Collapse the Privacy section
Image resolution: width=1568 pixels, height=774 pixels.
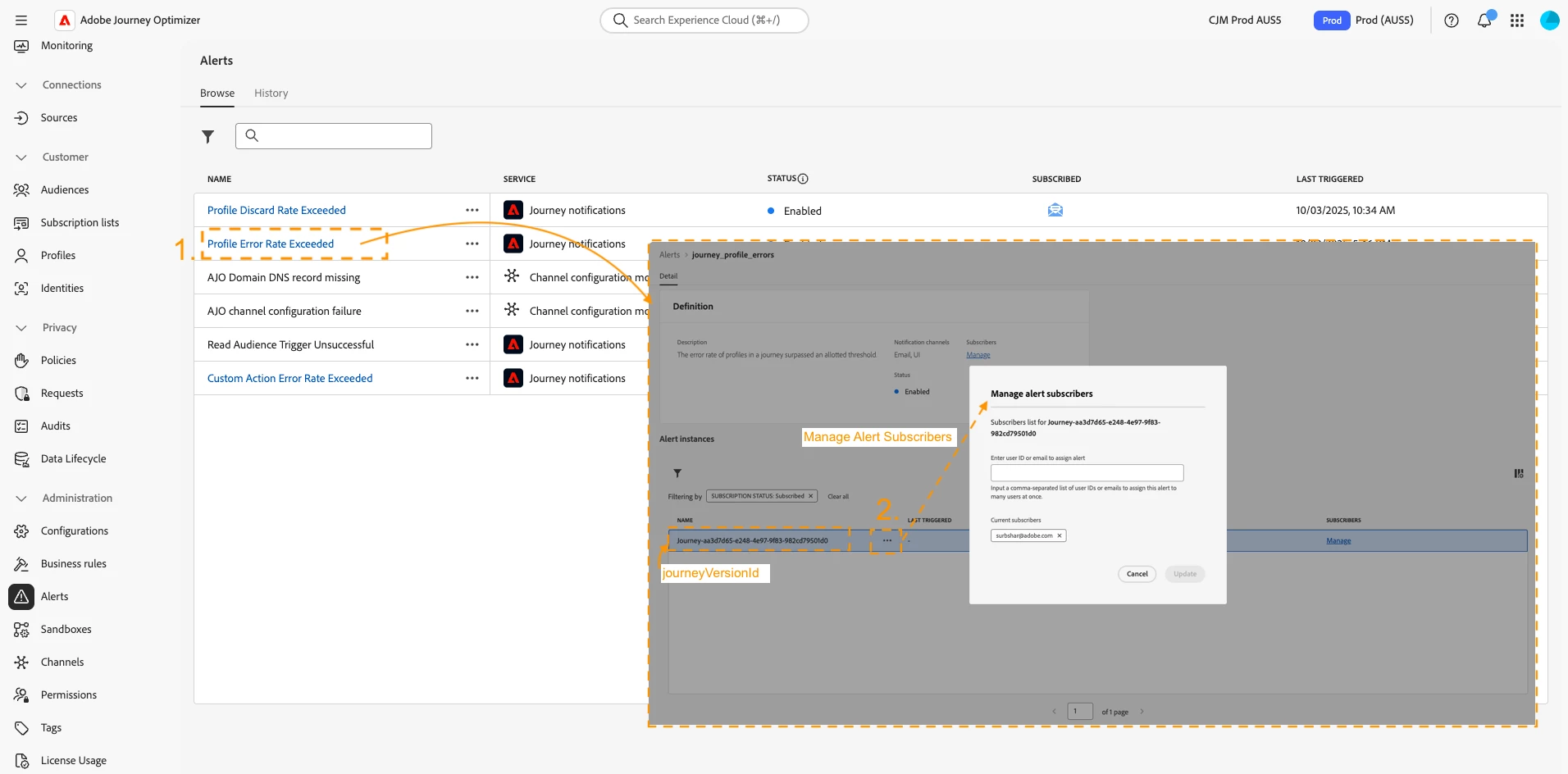(x=21, y=328)
